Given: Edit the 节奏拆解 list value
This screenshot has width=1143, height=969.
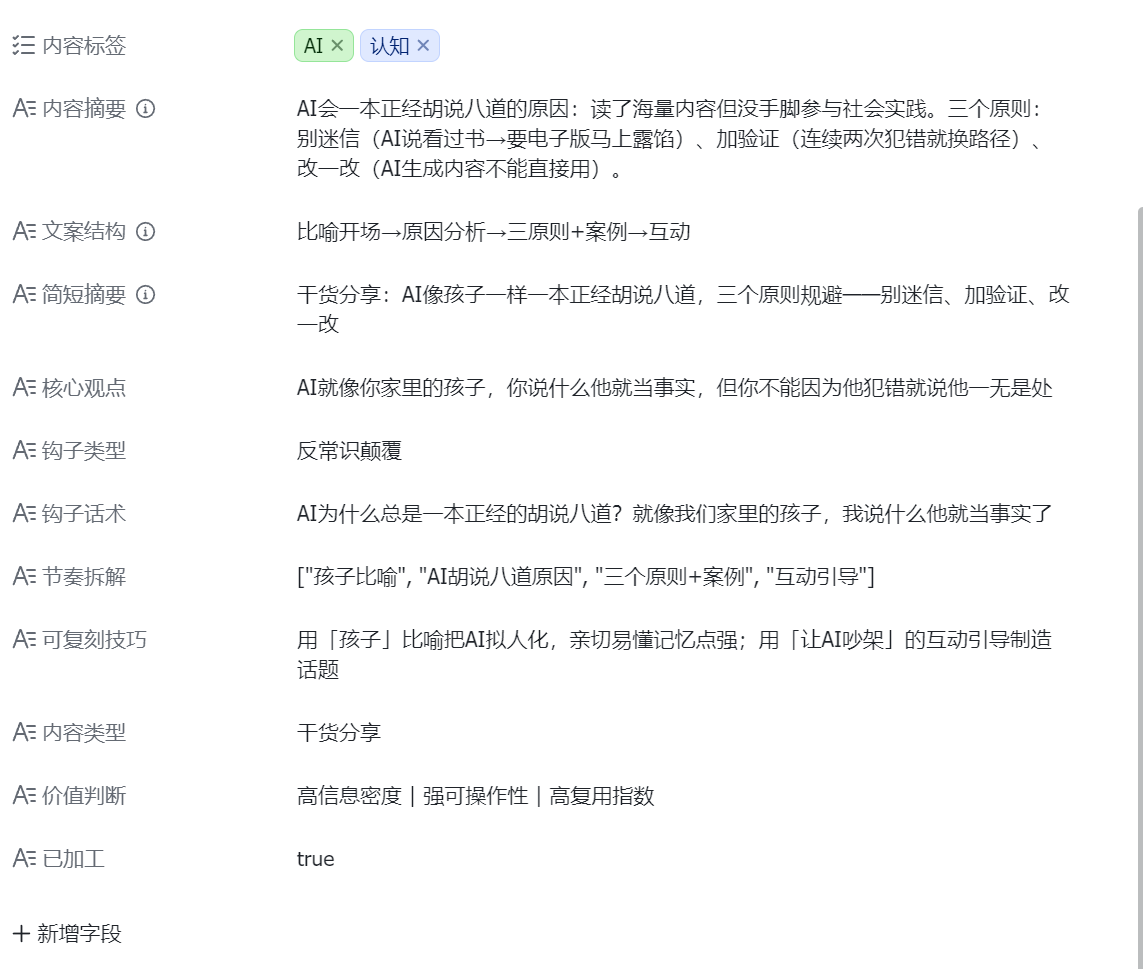Looking at the screenshot, I should point(585,576).
